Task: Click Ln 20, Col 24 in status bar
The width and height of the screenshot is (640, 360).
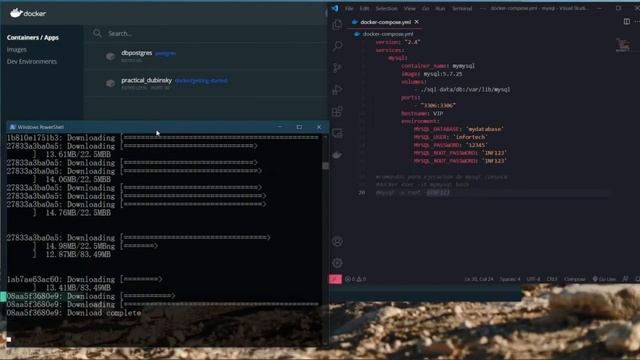Action: pos(479,279)
